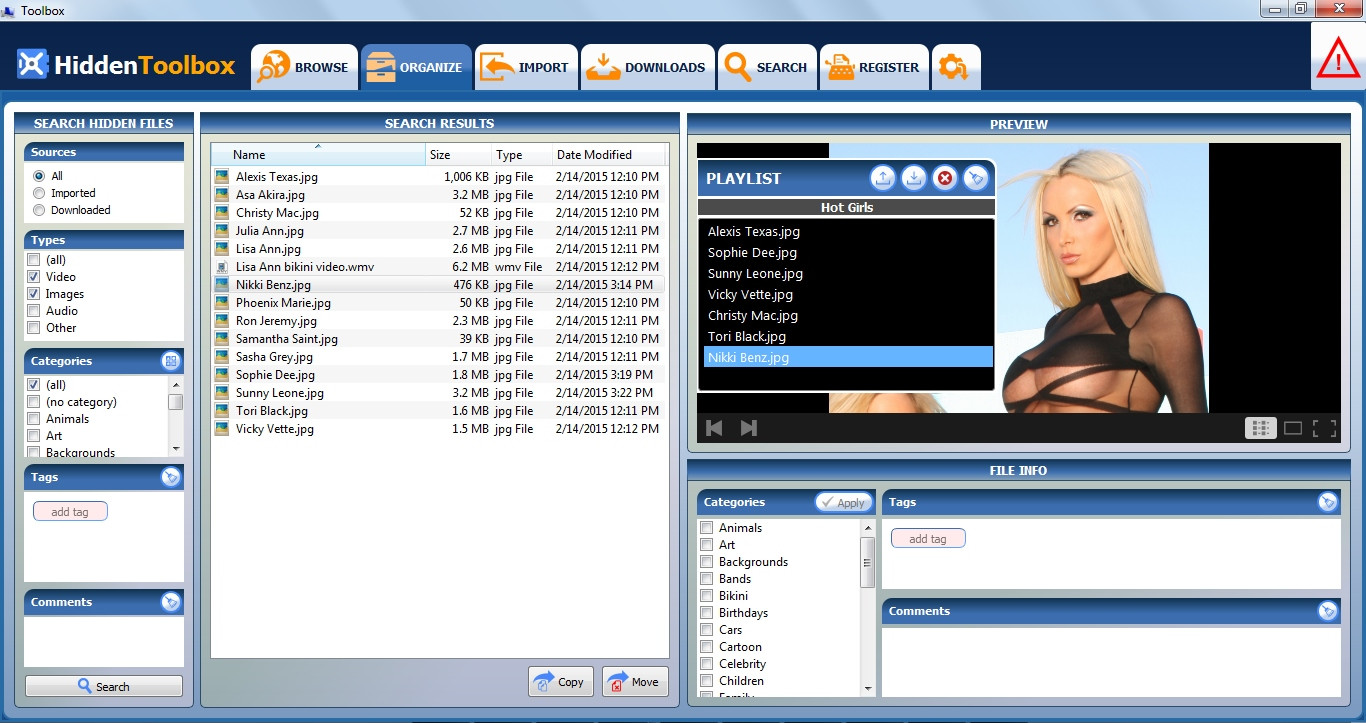The image size is (1366, 723).
Task: Check the Celebrity category in File Info
Action: click(707, 664)
